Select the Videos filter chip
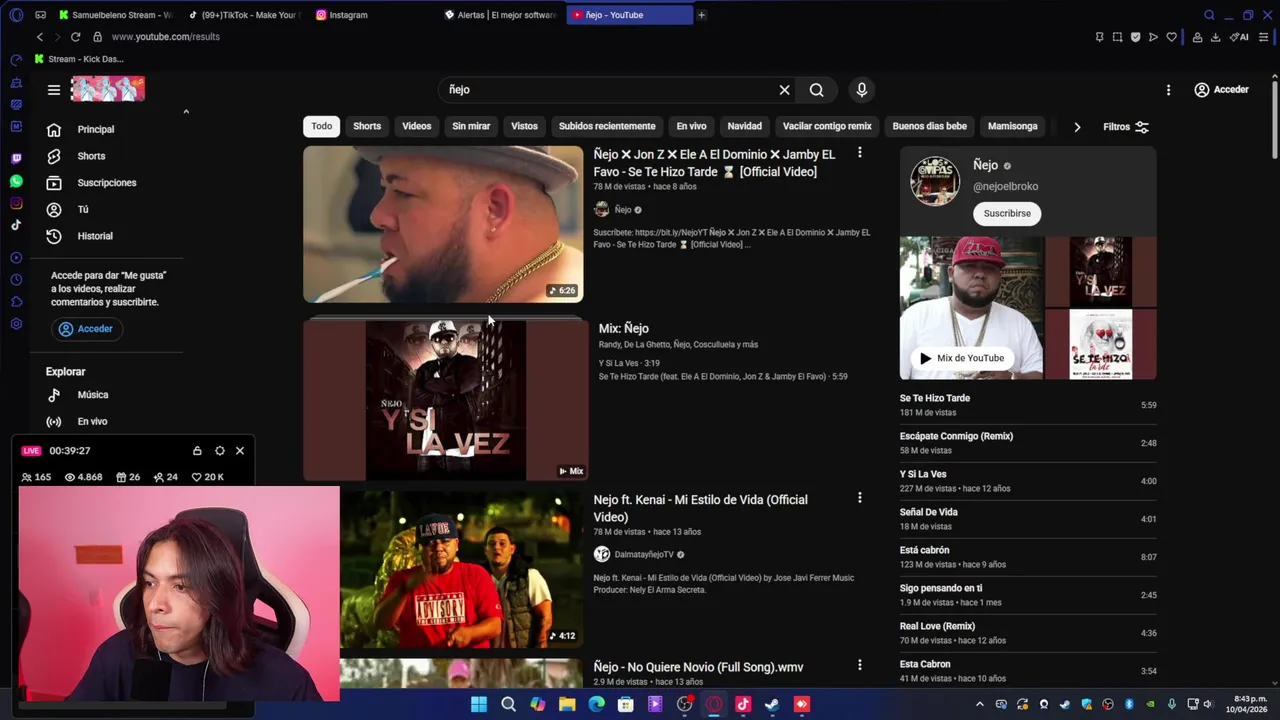This screenshot has width=1280, height=720. tap(417, 126)
